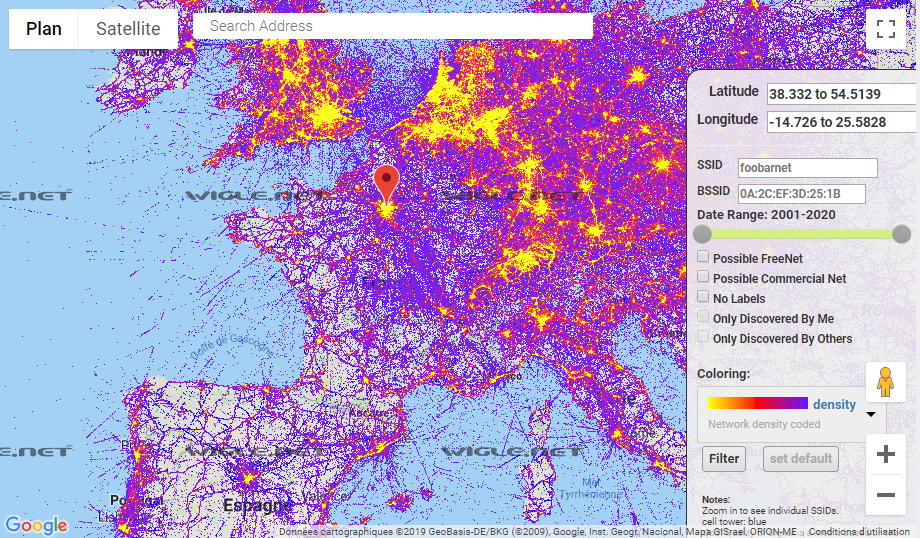Toggle the No Labels checkbox

(704, 297)
